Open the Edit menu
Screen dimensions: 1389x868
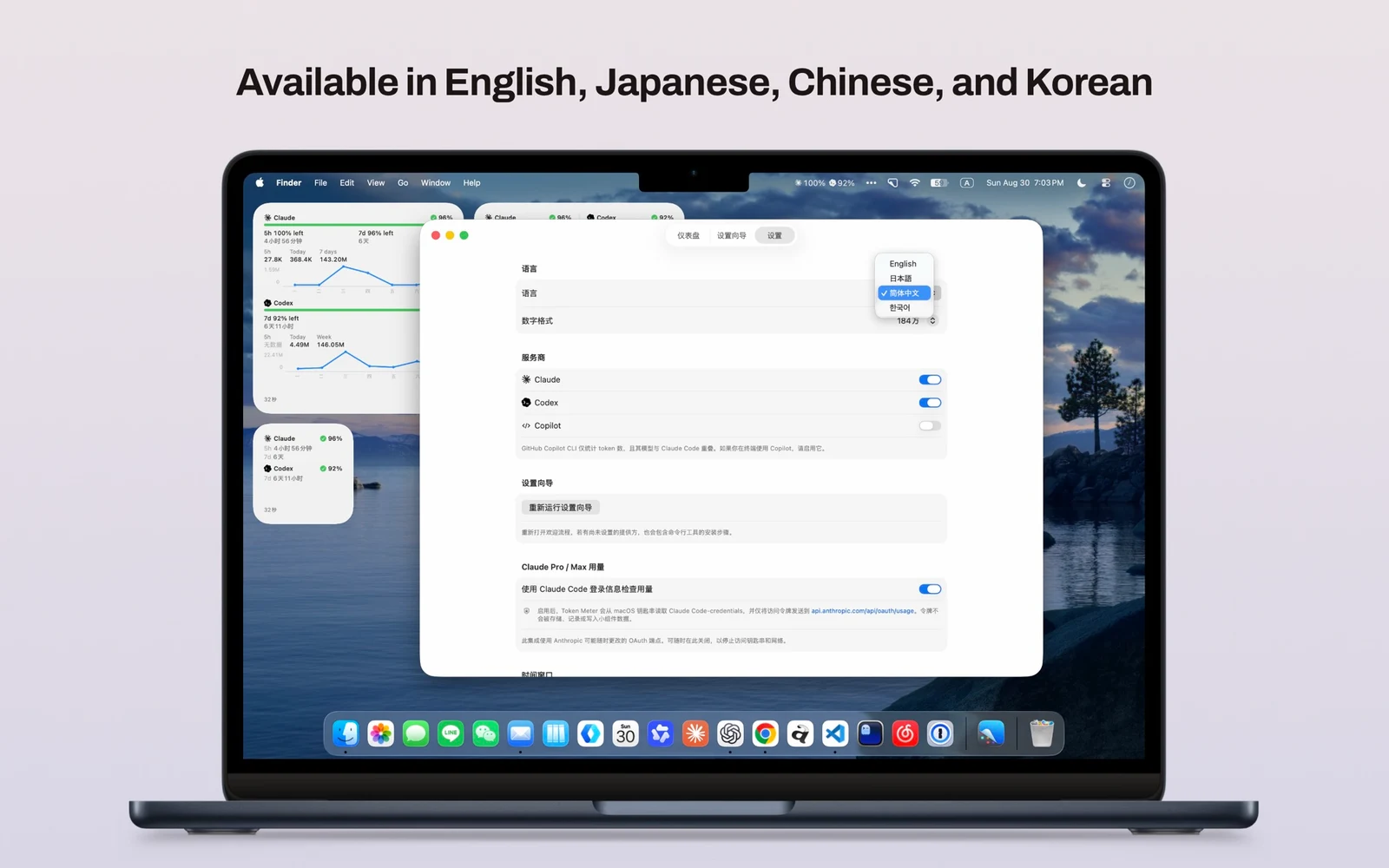347,183
